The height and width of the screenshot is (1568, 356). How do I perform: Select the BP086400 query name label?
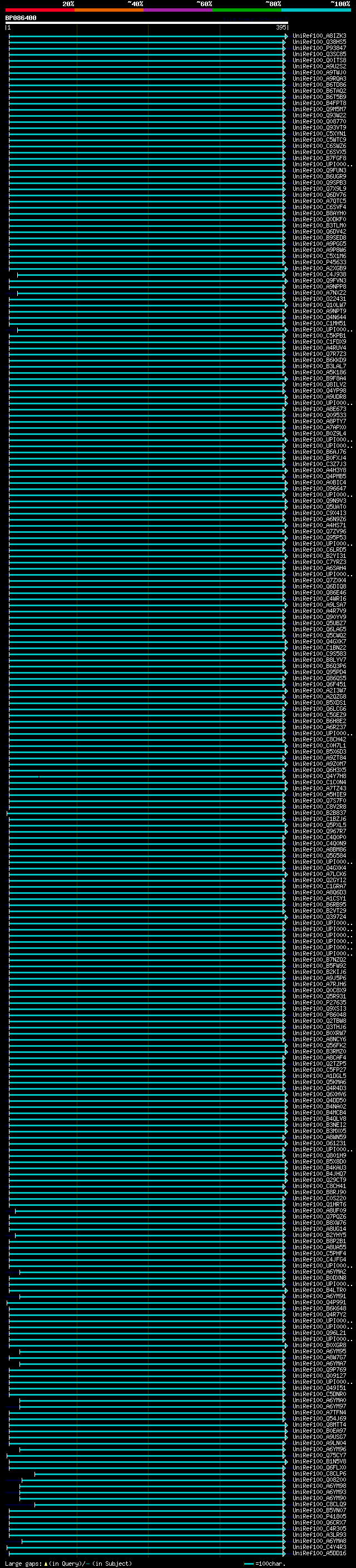[x=21, y=18]
